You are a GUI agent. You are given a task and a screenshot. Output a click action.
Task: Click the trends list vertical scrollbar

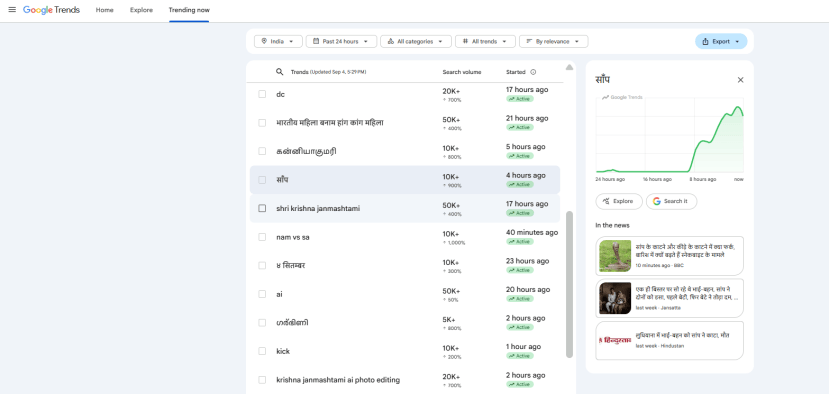click(x=569, y=285)
